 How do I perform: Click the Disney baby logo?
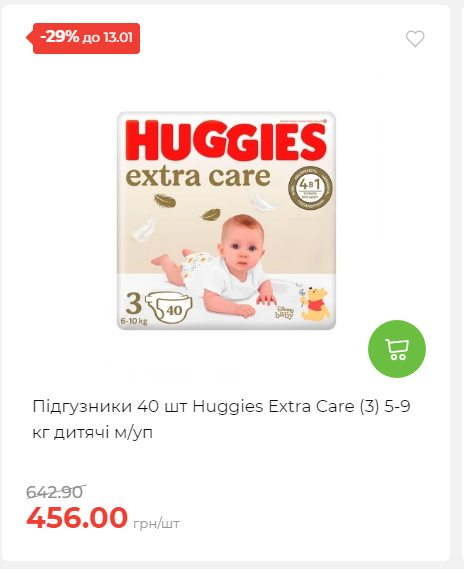point(283,312)
